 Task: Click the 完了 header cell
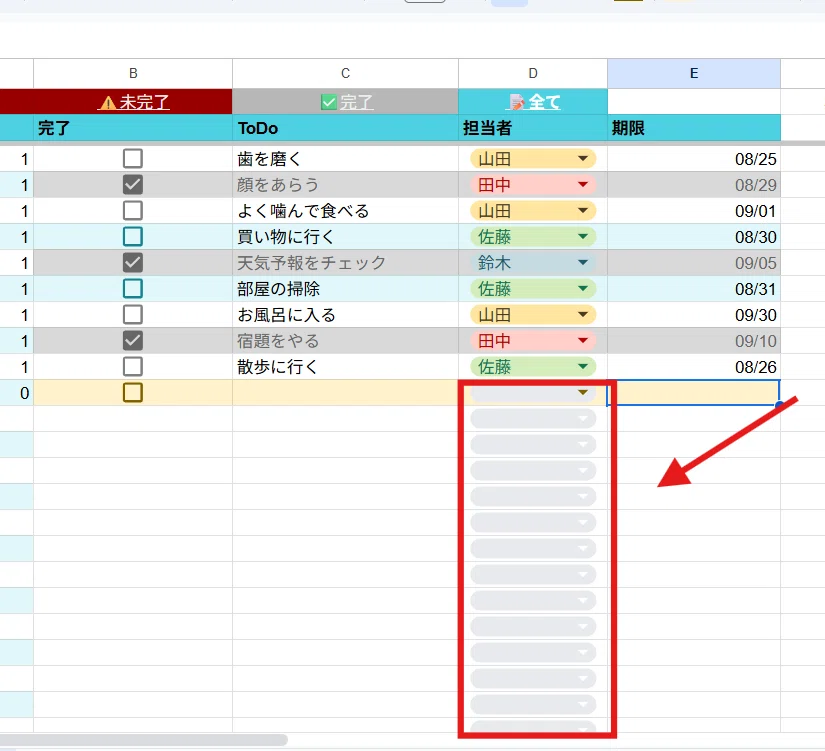133,128
